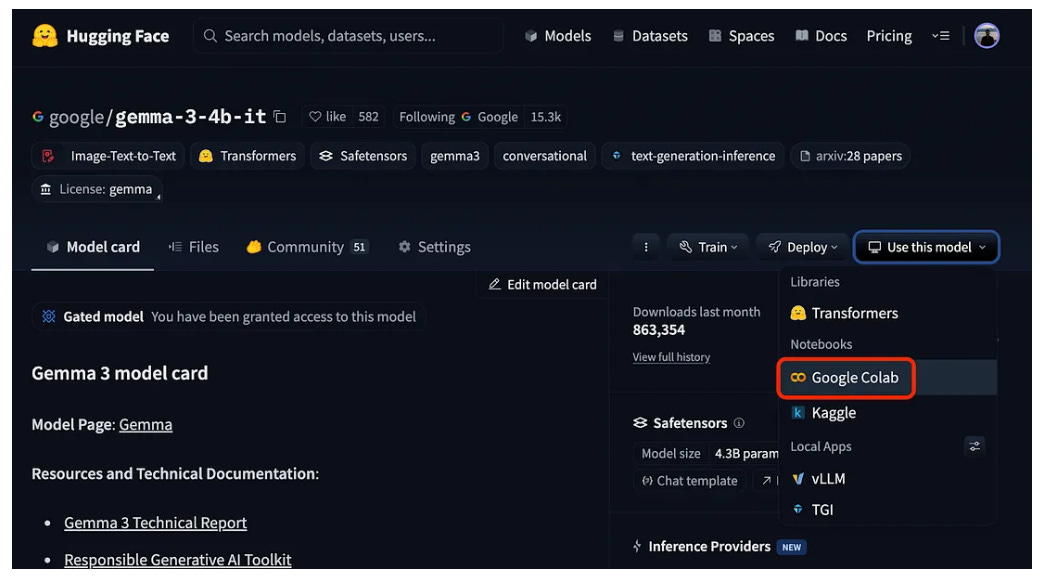Click the Safetensors info icon
The width and height of the screenshot is (1048, 579).
[x=739, y=423]
